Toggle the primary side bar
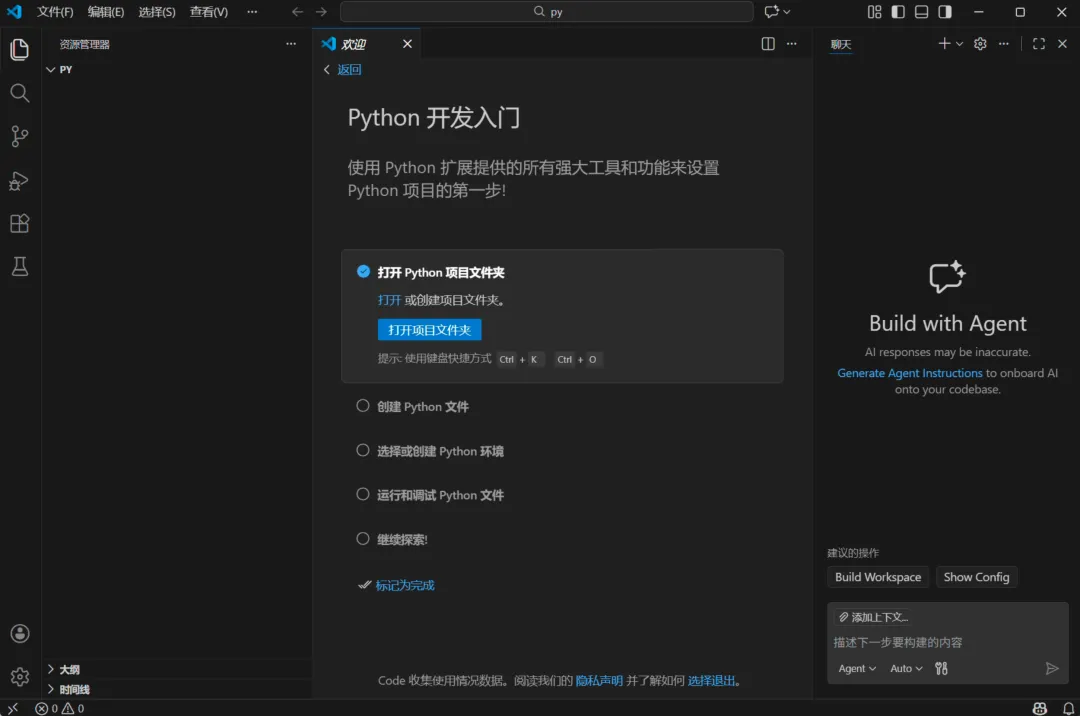The height and width of the screenshot is (716, 1080). point(897,12)
